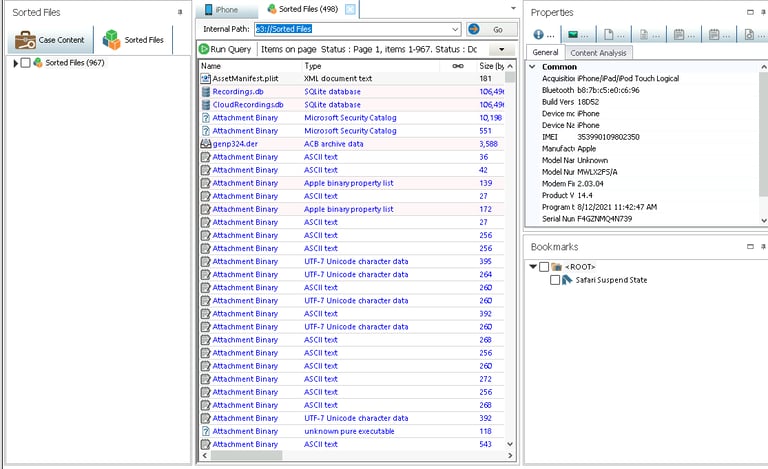Screen dimensions: 768x469
Task: Check the ROOT bookmark checkbox
Action: click(x=544, y=267)
